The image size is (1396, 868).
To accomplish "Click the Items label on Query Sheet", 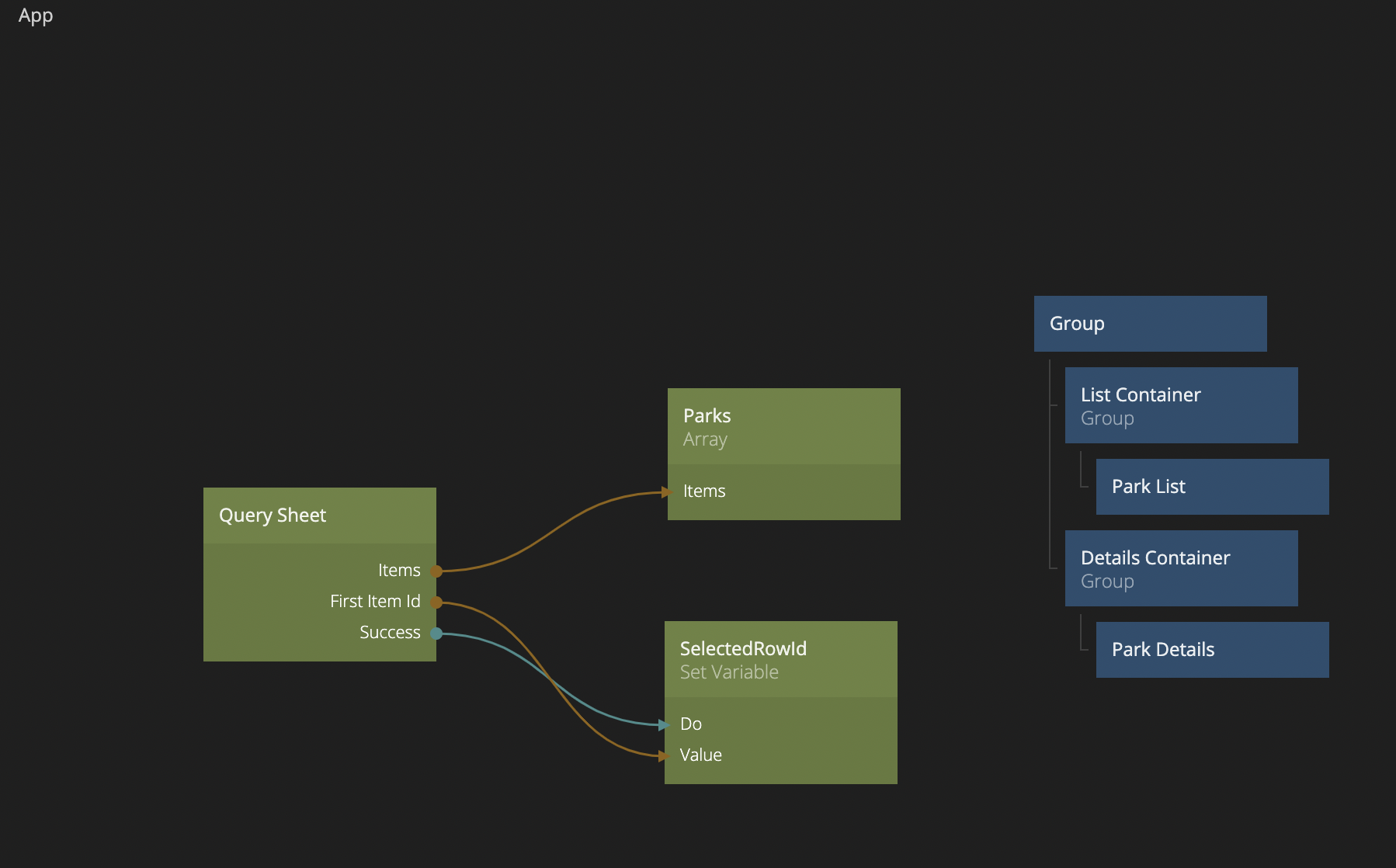I will click(x=399, y=571).
